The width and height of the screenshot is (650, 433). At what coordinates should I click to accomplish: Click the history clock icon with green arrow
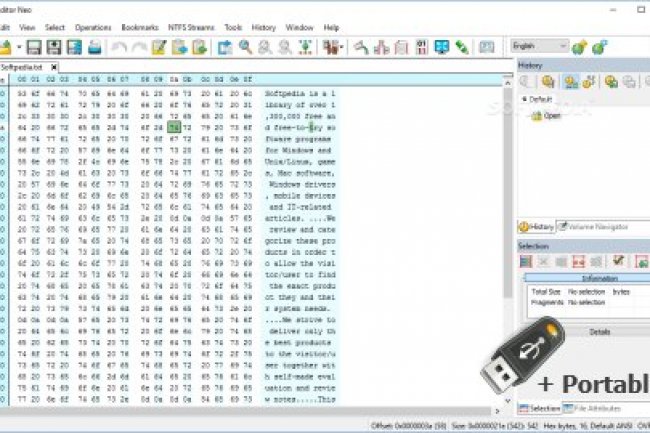611,82
